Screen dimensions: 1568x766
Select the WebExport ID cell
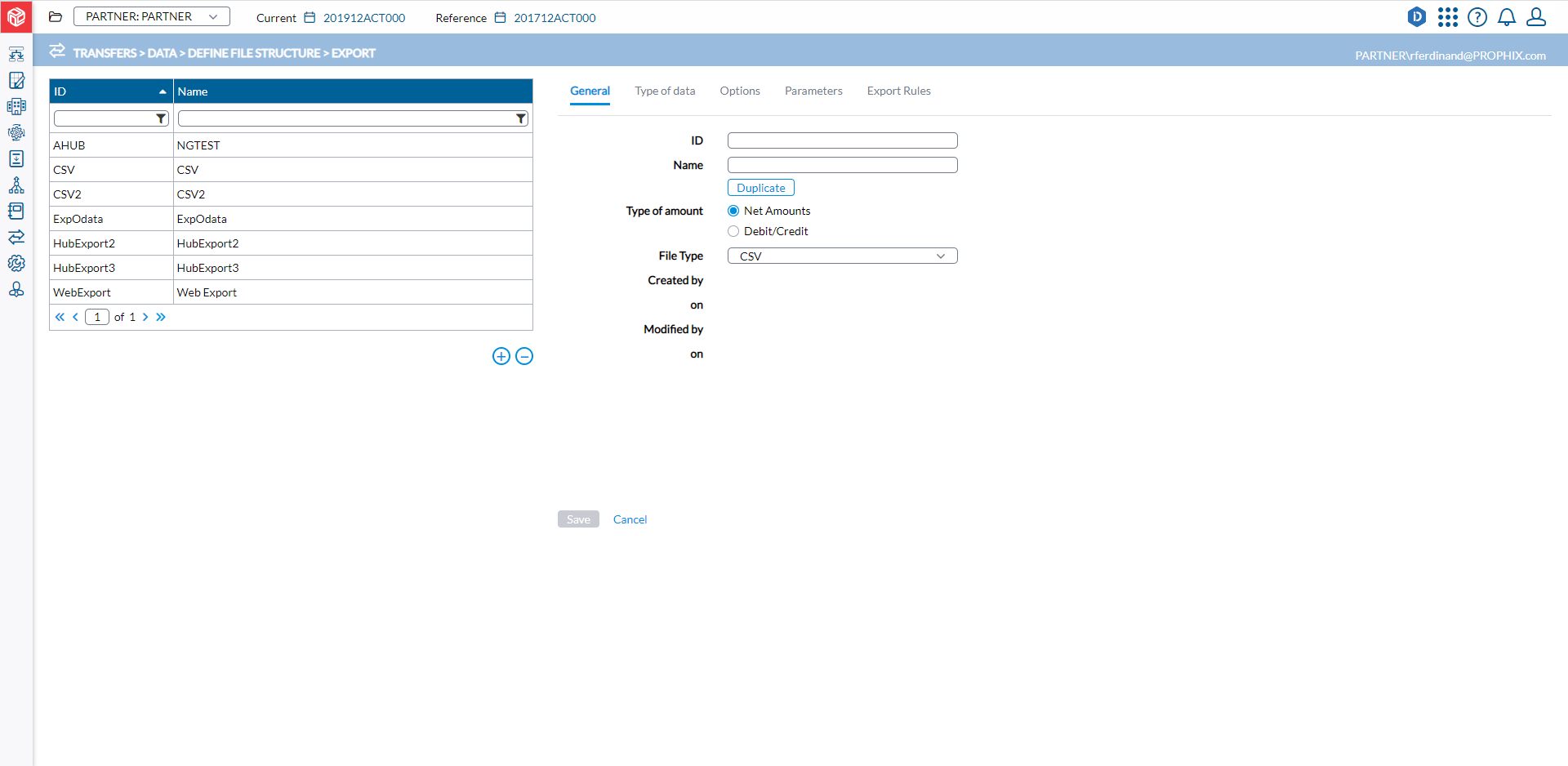click(x=111, y=292)
